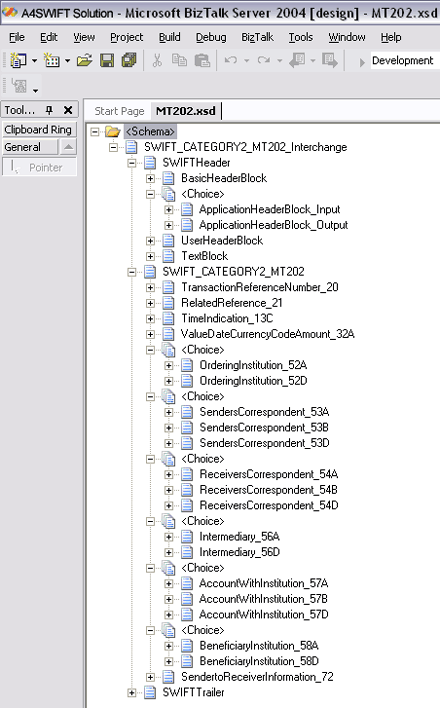This screenshot has width=440, height=708.
Task: Select the SendersCorrespondent_53B tree item
Action: (x=264, y=428)
